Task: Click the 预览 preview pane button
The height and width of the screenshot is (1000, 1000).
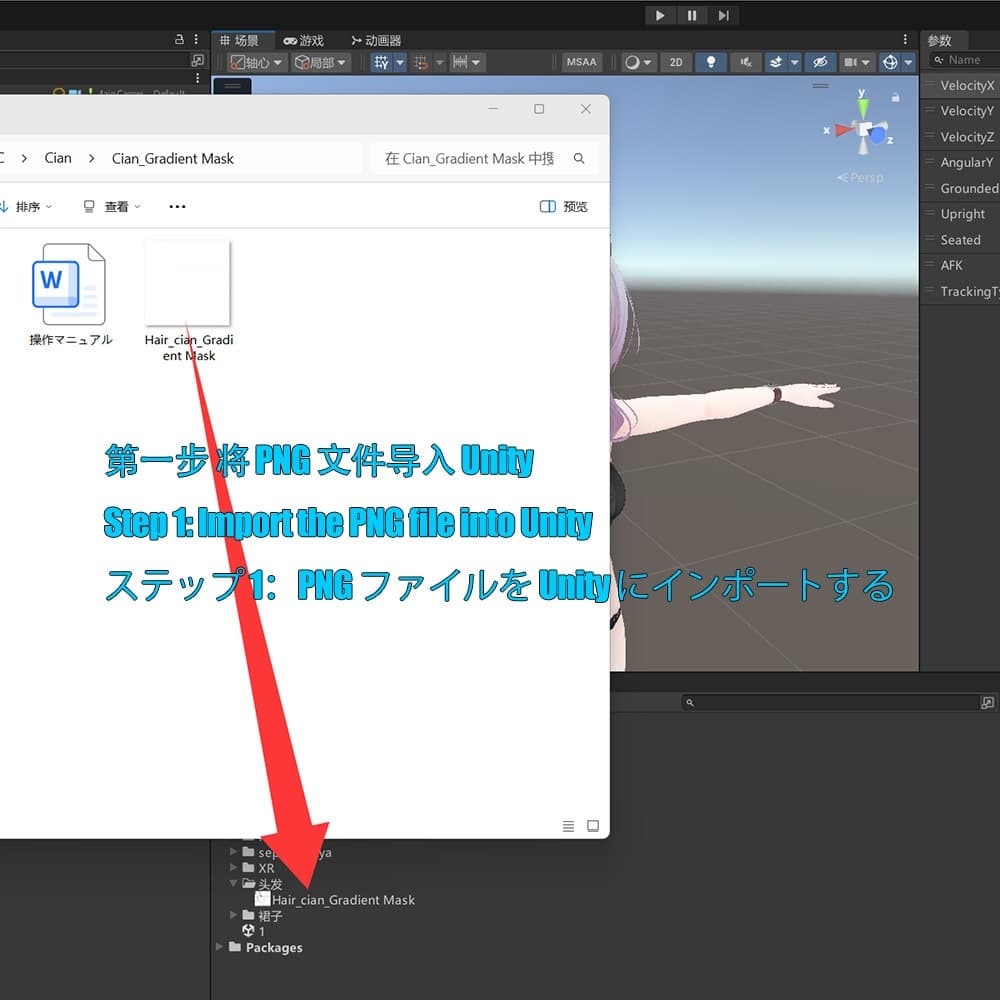Action: (x=564, y=207)
